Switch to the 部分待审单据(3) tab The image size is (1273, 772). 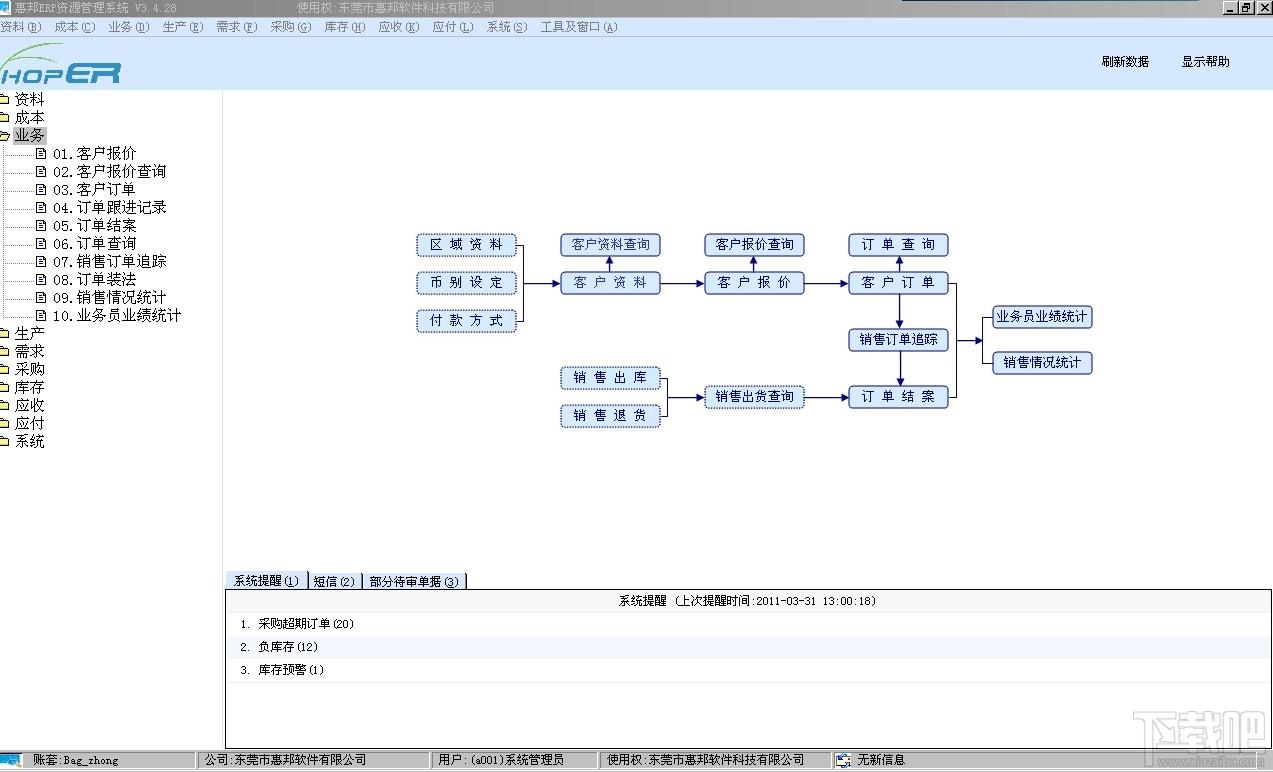pos(414,581)
